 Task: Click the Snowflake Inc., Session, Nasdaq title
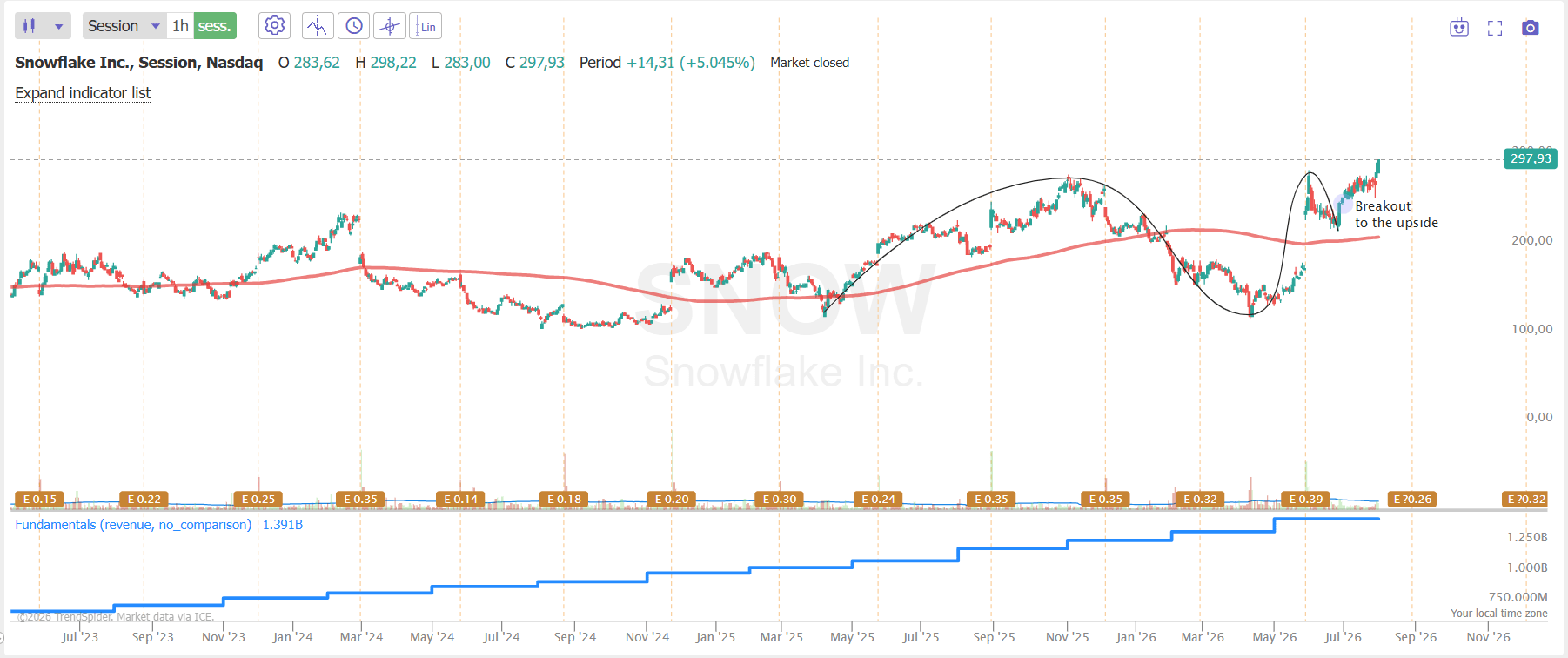click(138, 63)
